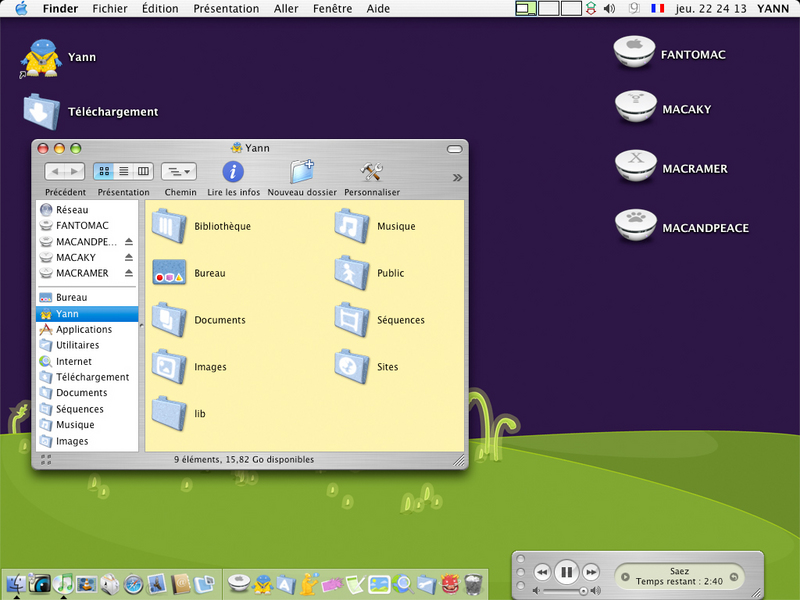Launch iTunes from the Dock
800x600 pixels.
click(x=63, y=583)
